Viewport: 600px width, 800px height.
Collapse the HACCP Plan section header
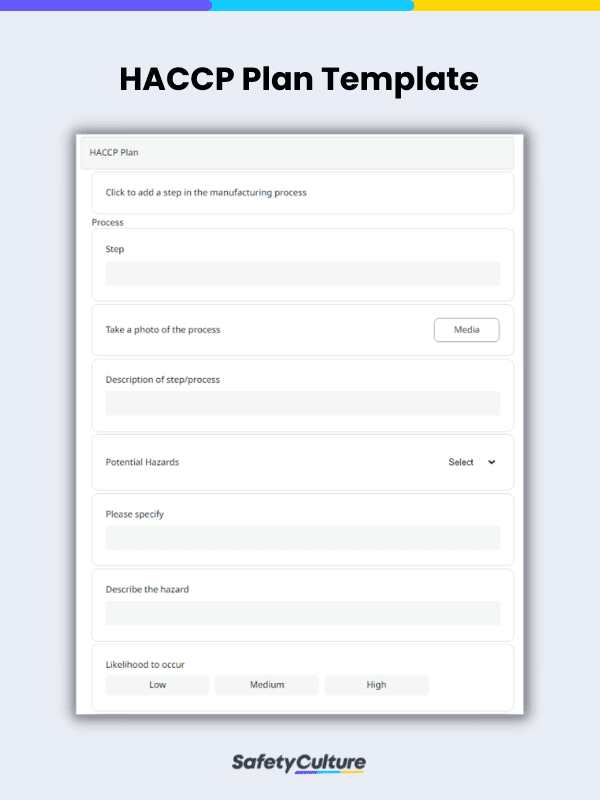pyautogui.click(x=297, y=153)
